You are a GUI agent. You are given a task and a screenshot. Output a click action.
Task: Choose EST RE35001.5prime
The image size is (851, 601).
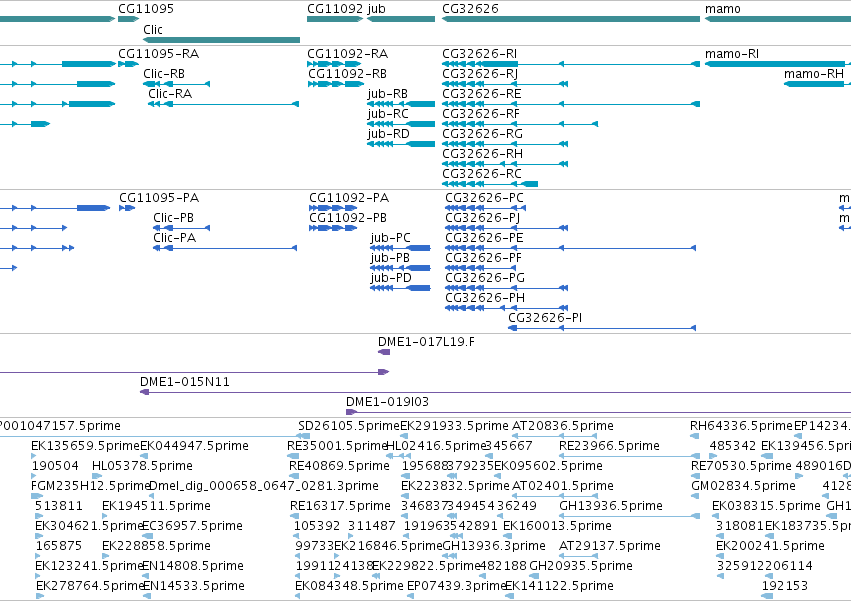point(336,446)
